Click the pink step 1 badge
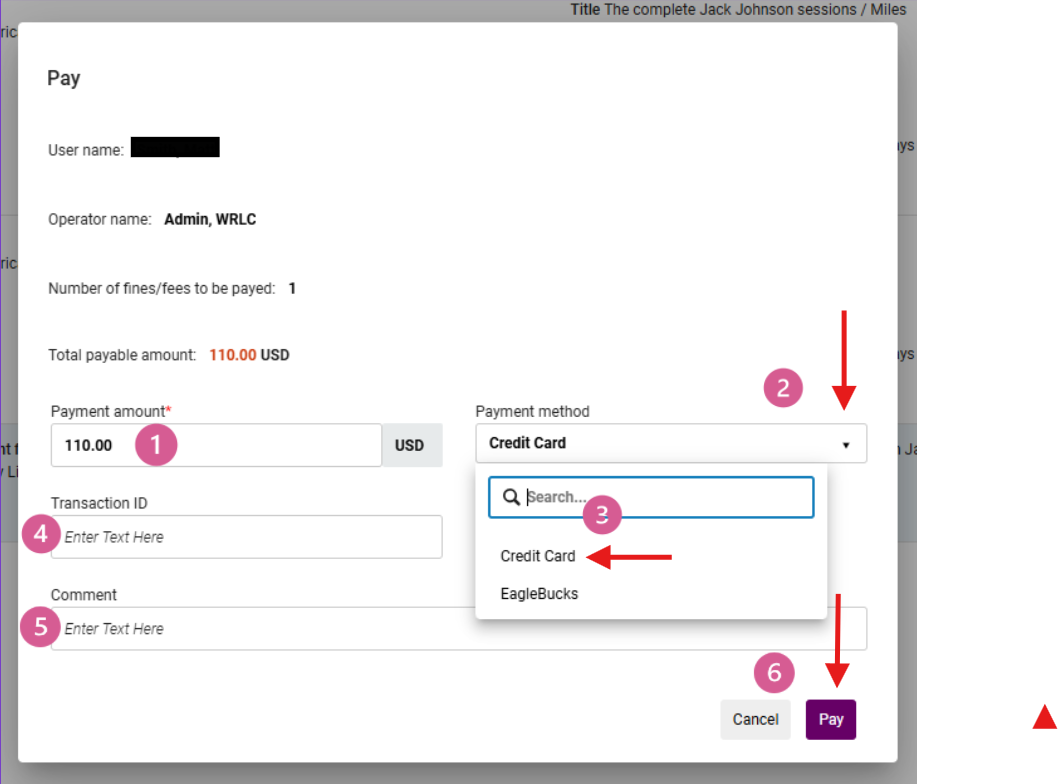Viewport: 1058px width, 784px height. point(157,445)
